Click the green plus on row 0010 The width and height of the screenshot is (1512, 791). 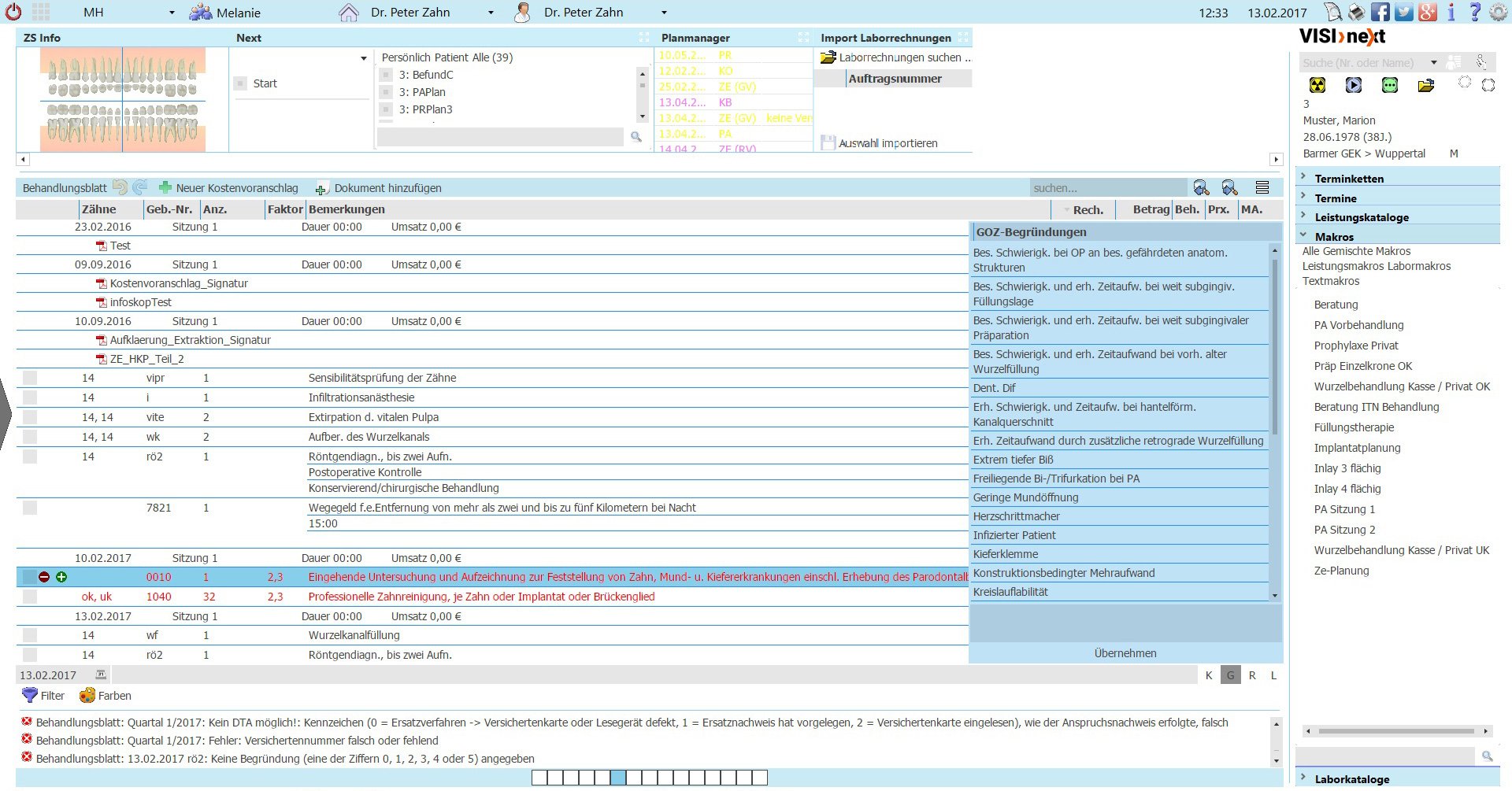click(61, 577)
